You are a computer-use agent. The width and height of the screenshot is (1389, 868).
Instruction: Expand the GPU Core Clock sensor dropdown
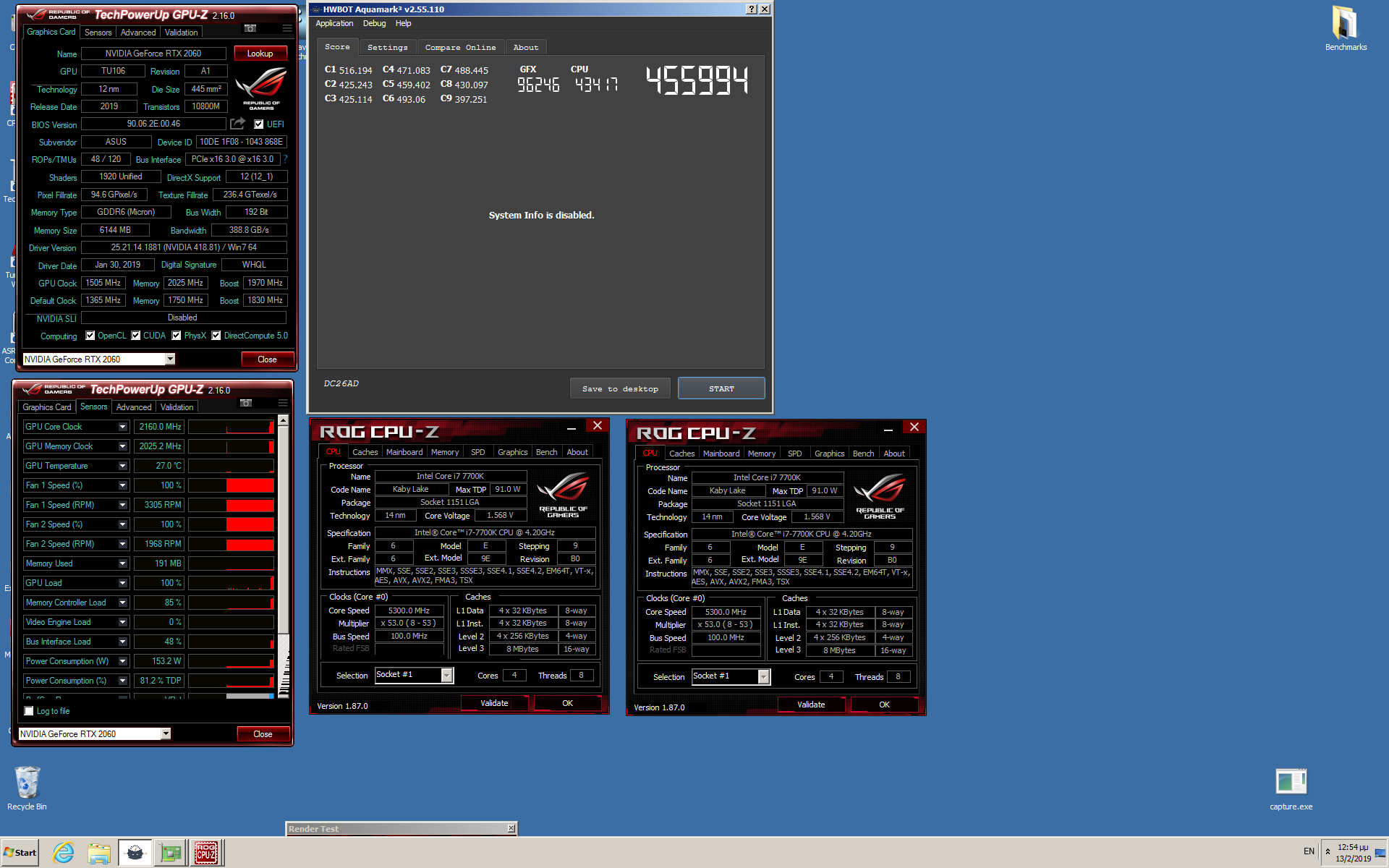pos(122,427)
